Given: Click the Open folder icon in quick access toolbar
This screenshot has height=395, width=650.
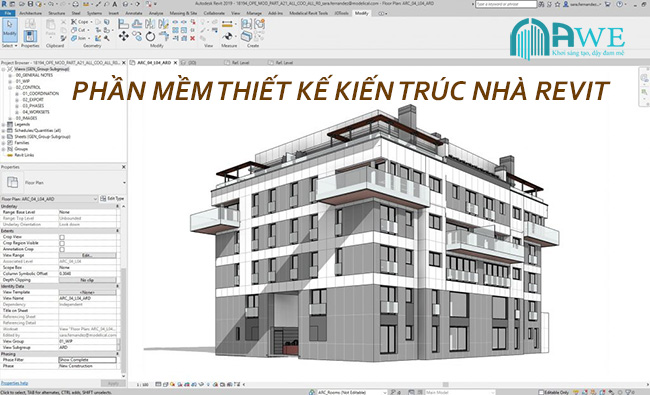Looking at the screenshot, I should point(22,4).
